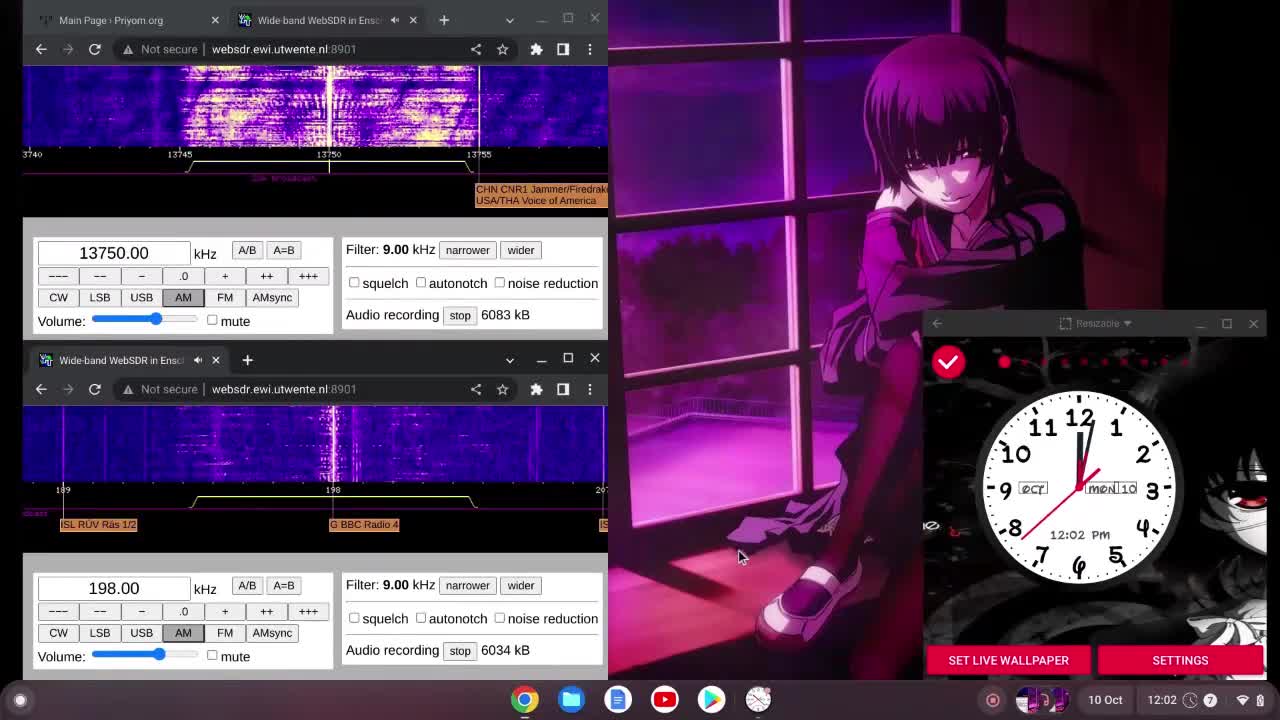Open tab search in the top browser window

pyautogui.click(x=510, y=20)
